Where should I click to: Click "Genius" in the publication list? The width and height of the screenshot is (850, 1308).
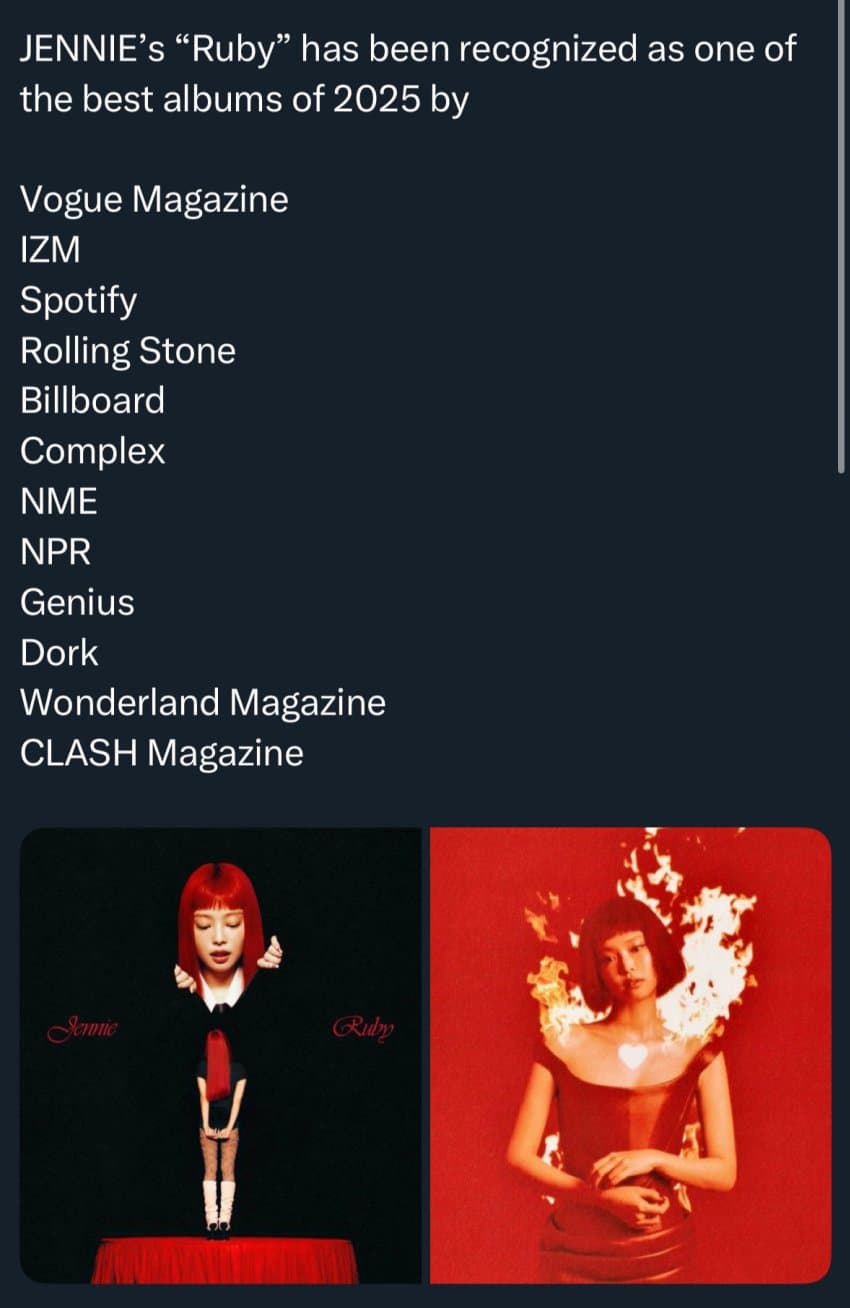pyautogui.click(x=77, y=602)
